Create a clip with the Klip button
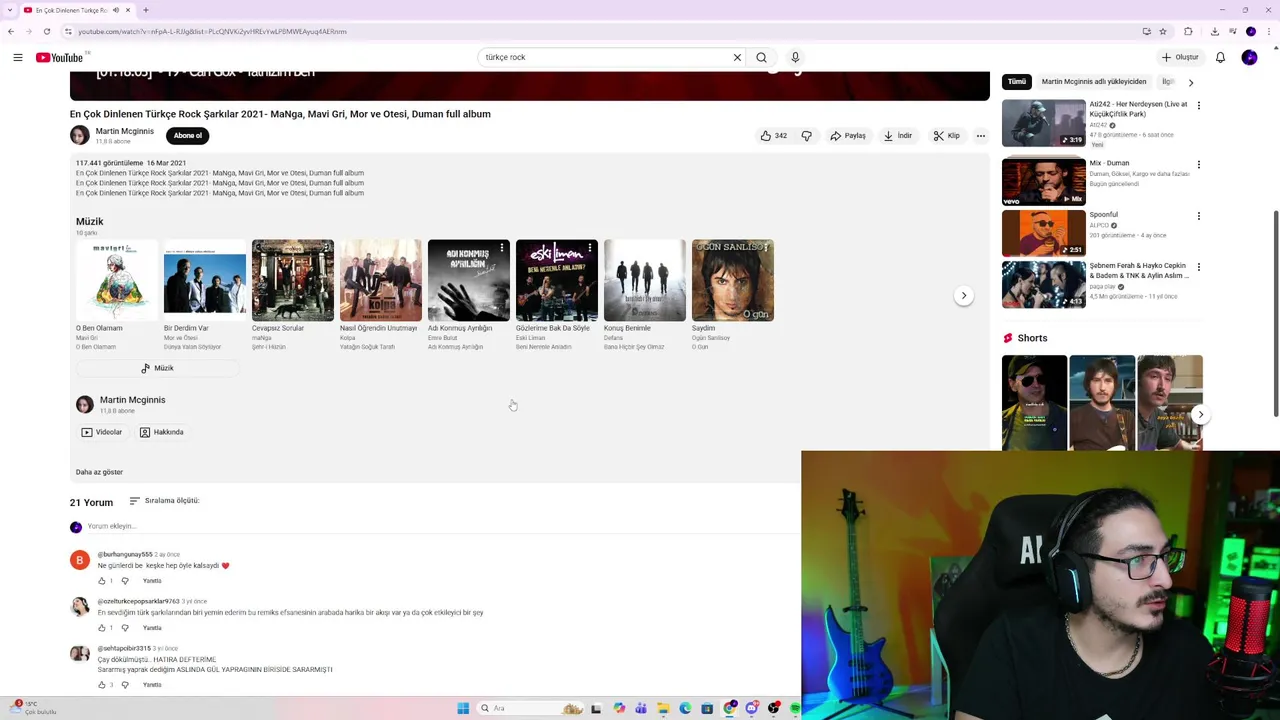Screen dimensions: 1280x720 [x=947, y=136]
